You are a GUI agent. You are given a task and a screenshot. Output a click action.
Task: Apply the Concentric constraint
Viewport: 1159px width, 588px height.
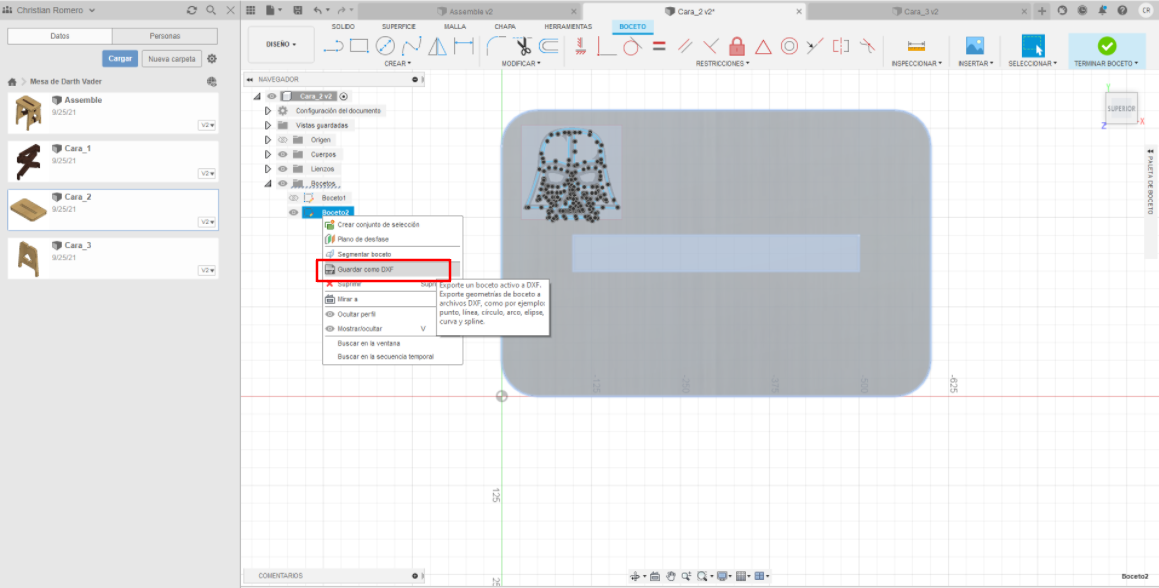(x=789, y=46)
